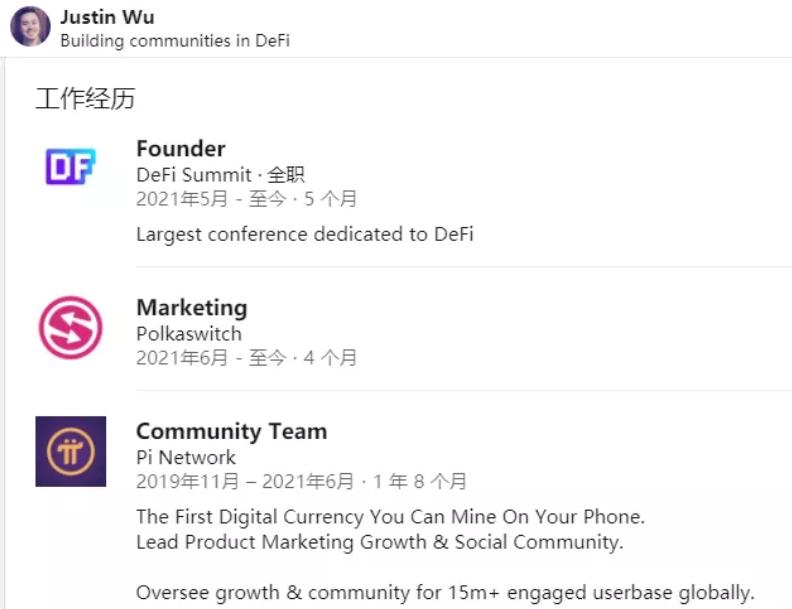This screenshot has width=792, height=609.
Task: Click the 2021年6月 - 至今 · 4 个月 duration
Action: (x=246, y=357)
